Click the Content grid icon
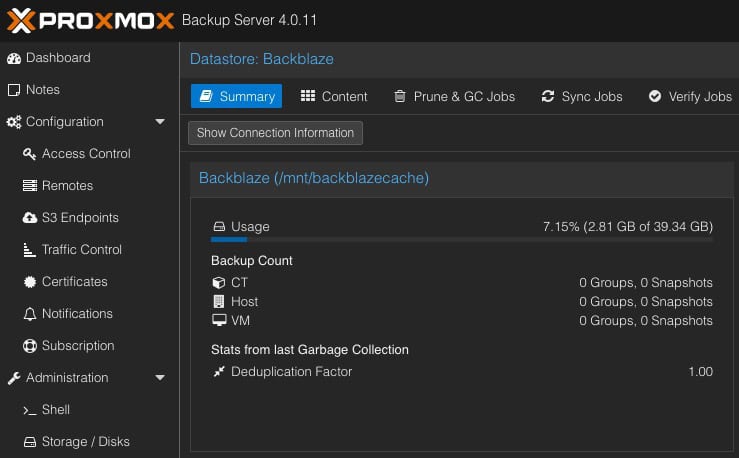This screenshot has width=739, height=458. click(x=308, y=96)
